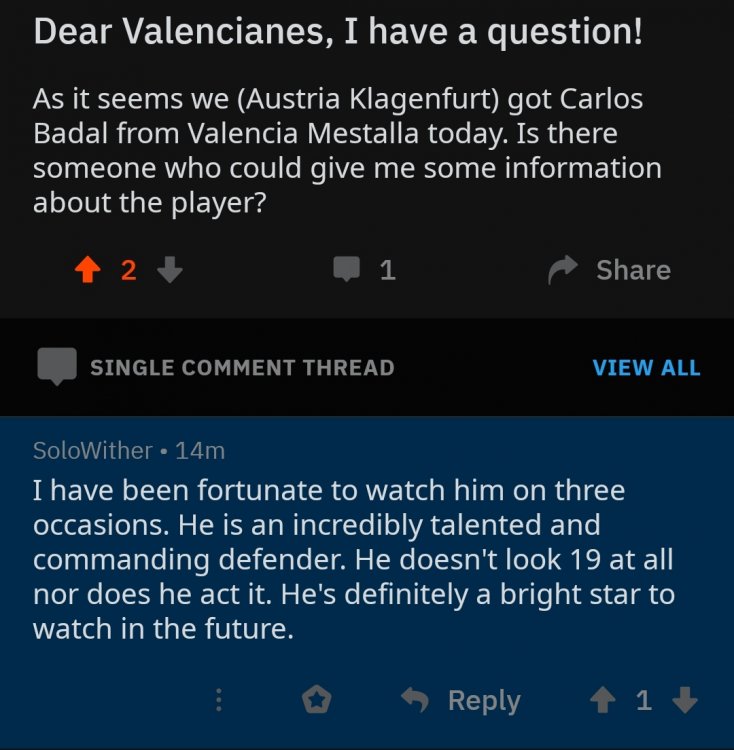Tap the post's vote score of 2

(128, 269)
